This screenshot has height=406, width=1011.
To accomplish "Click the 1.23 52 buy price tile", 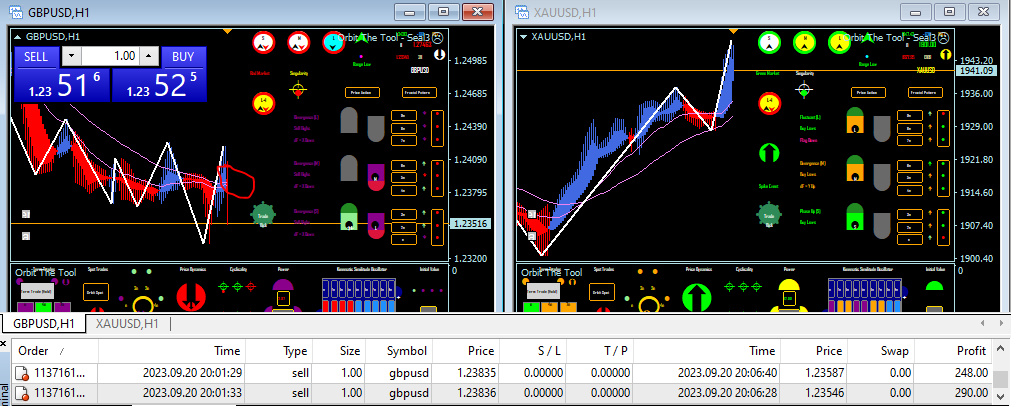I will click(159, 85).
